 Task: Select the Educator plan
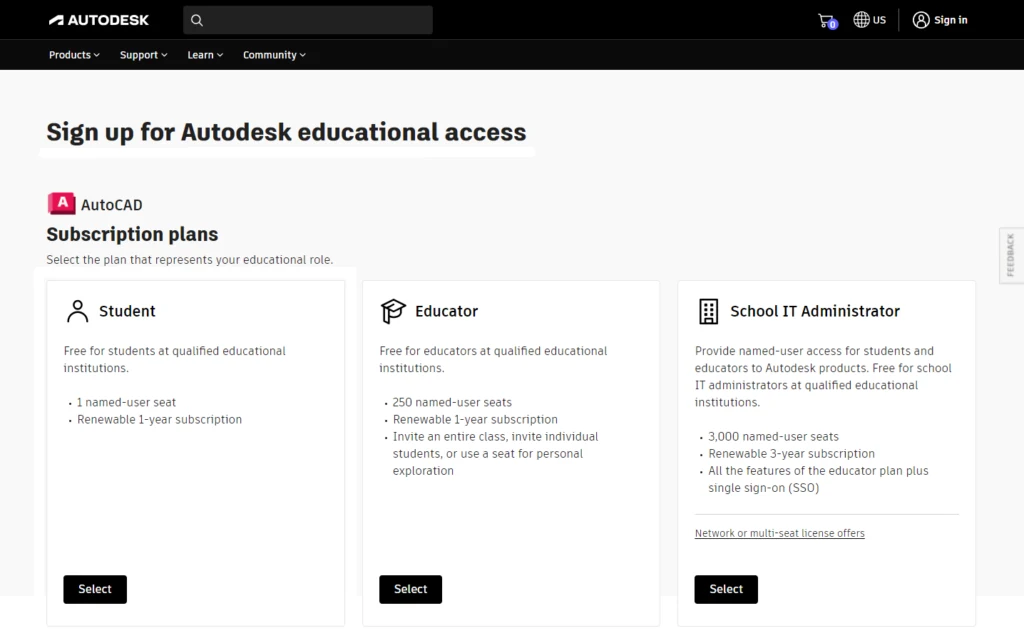pyautogui.click(x=410, y=589)
